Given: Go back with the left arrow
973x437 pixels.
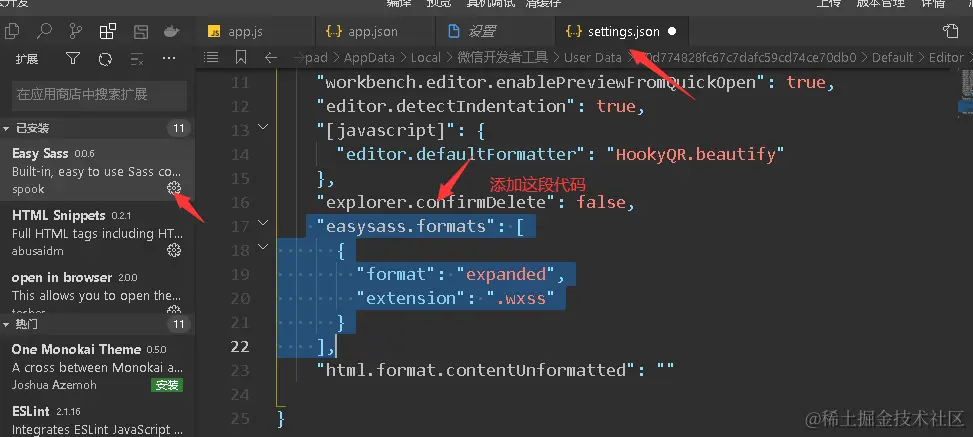Looking at the screenshot, I should pyautogui.click(x=271, y=57).
